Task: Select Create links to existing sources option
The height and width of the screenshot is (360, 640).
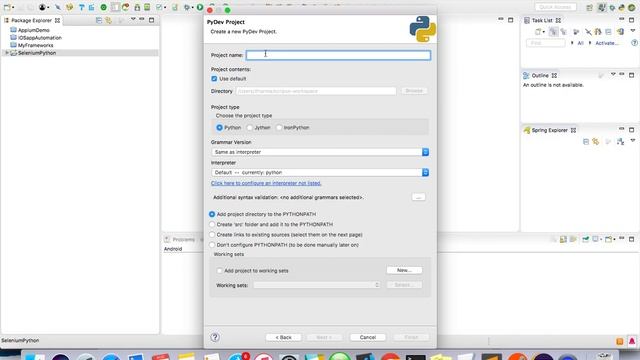Action: click(x=212, y=235)
